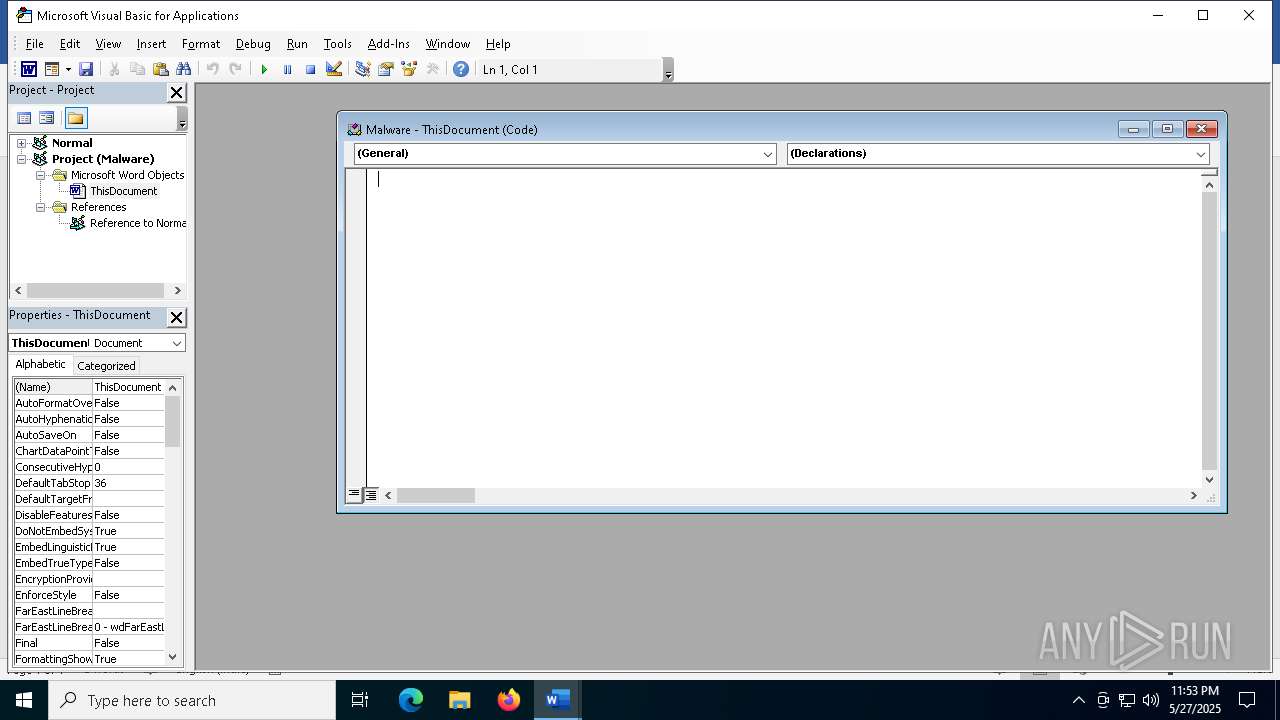Click the Reset stop icon
The width and height of the screenshot is (1280, 720).
[310, 69]
